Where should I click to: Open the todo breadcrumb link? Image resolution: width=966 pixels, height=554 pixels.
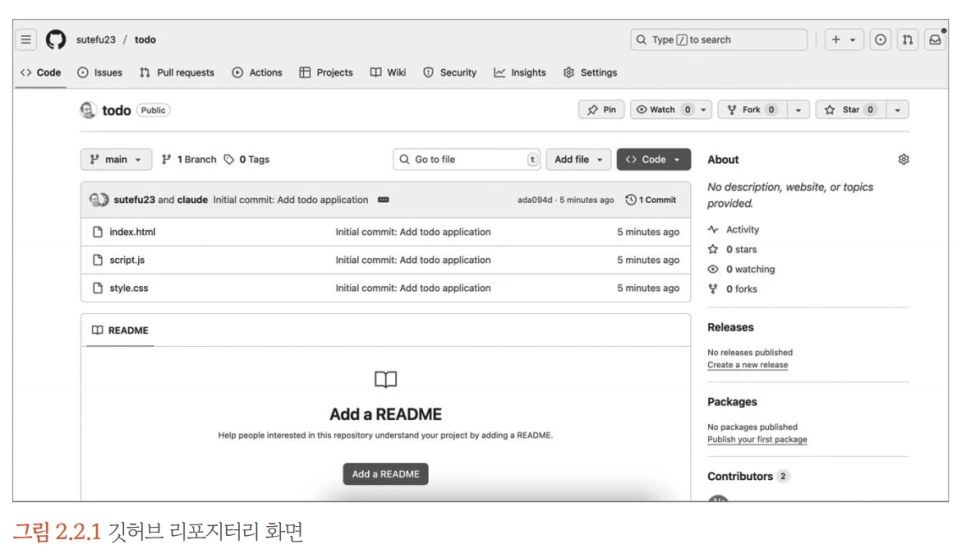145,39
